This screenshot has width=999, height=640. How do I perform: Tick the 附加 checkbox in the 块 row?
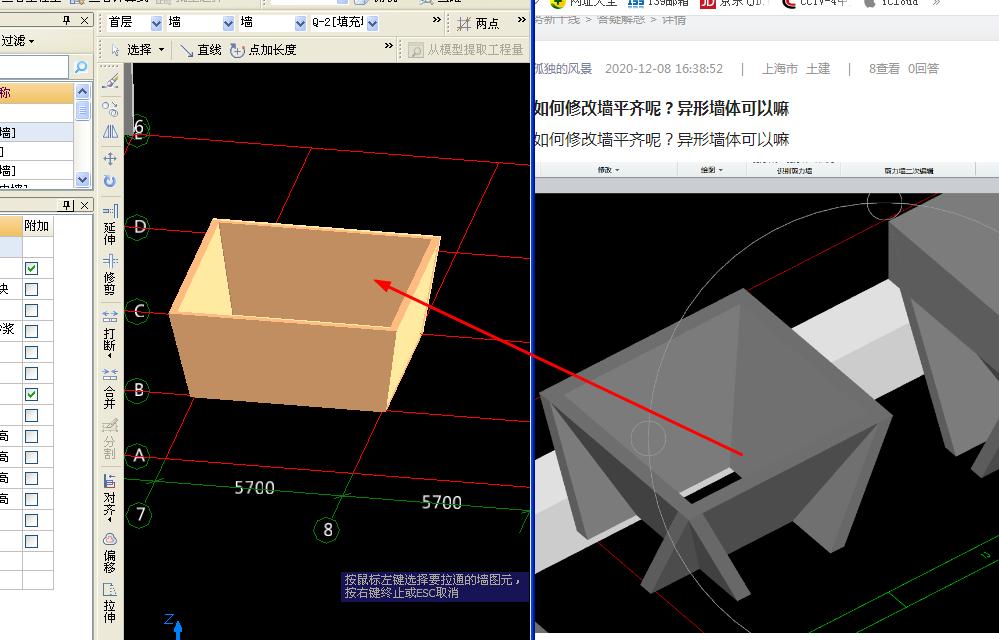click(31, 289)
